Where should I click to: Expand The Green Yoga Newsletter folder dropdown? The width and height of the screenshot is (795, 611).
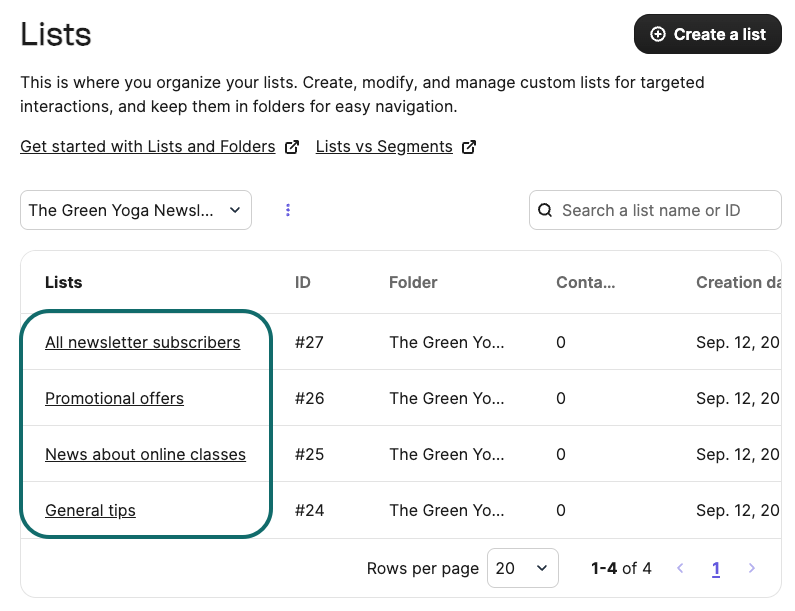[x=135, y=210]
